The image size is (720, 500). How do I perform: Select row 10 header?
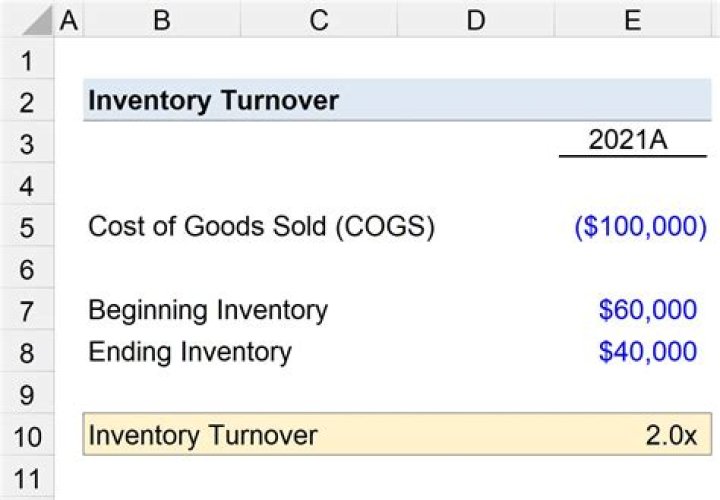click(x=26, y=436)
